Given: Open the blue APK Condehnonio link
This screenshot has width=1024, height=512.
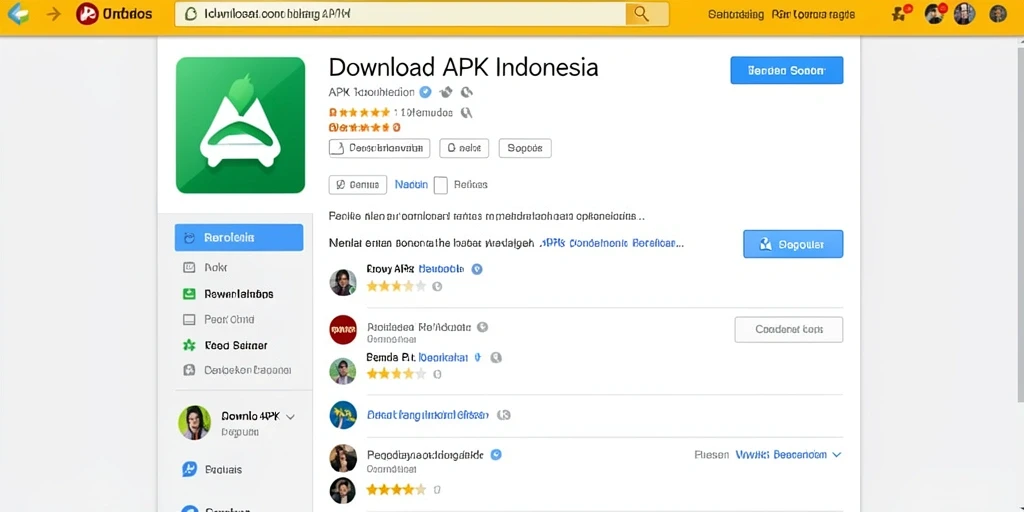Looking at the screenshot, I should [613, 243].
